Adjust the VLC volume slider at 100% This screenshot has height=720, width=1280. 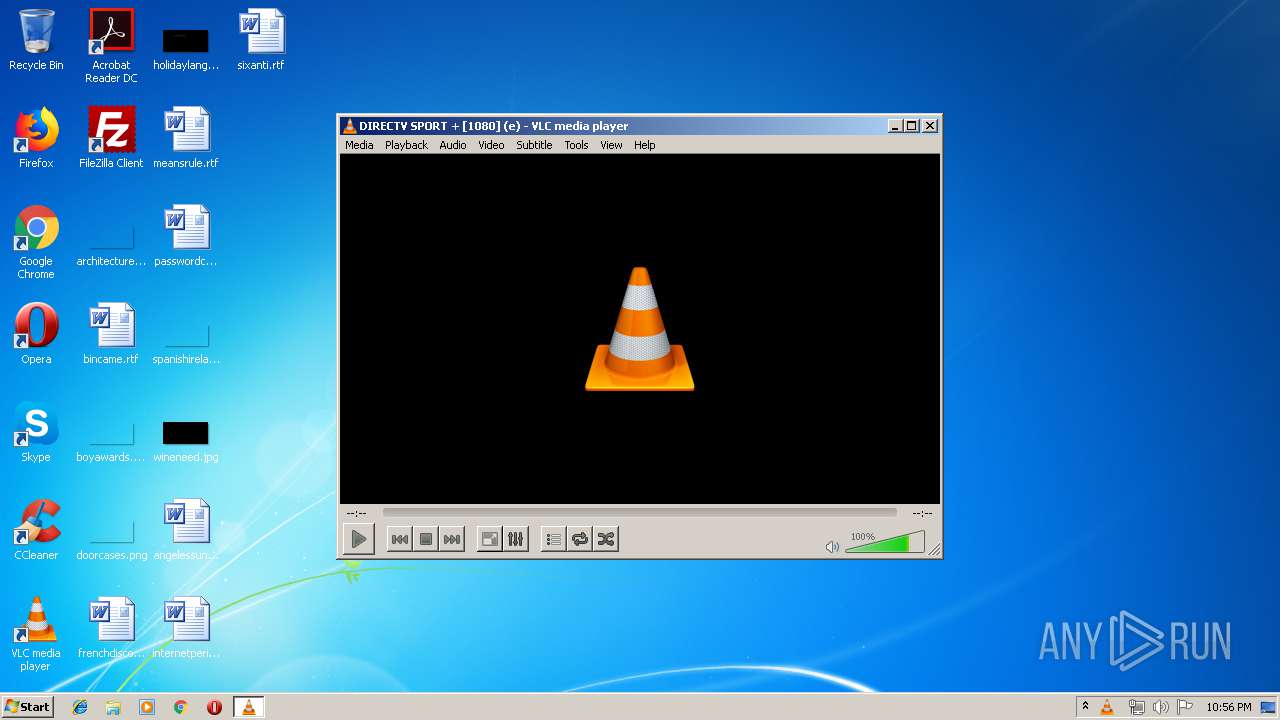tap(885, 542)
